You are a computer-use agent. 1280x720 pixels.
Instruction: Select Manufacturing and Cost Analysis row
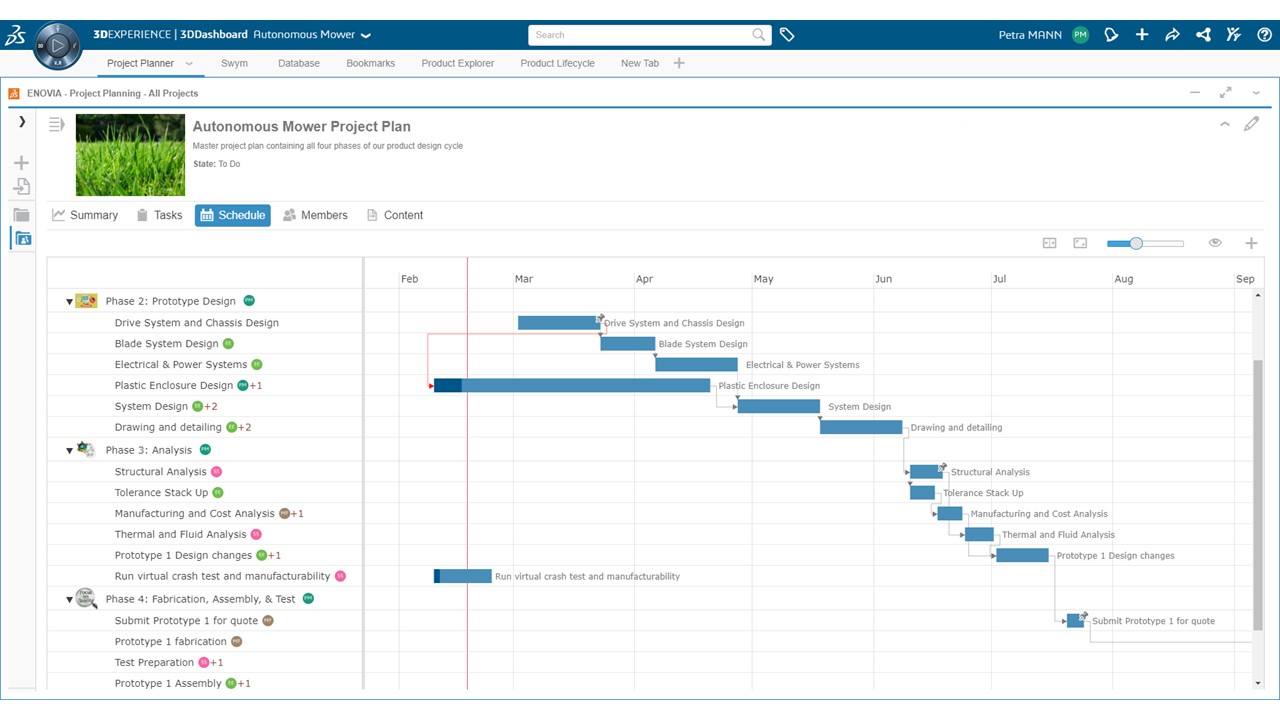point(205,514)
